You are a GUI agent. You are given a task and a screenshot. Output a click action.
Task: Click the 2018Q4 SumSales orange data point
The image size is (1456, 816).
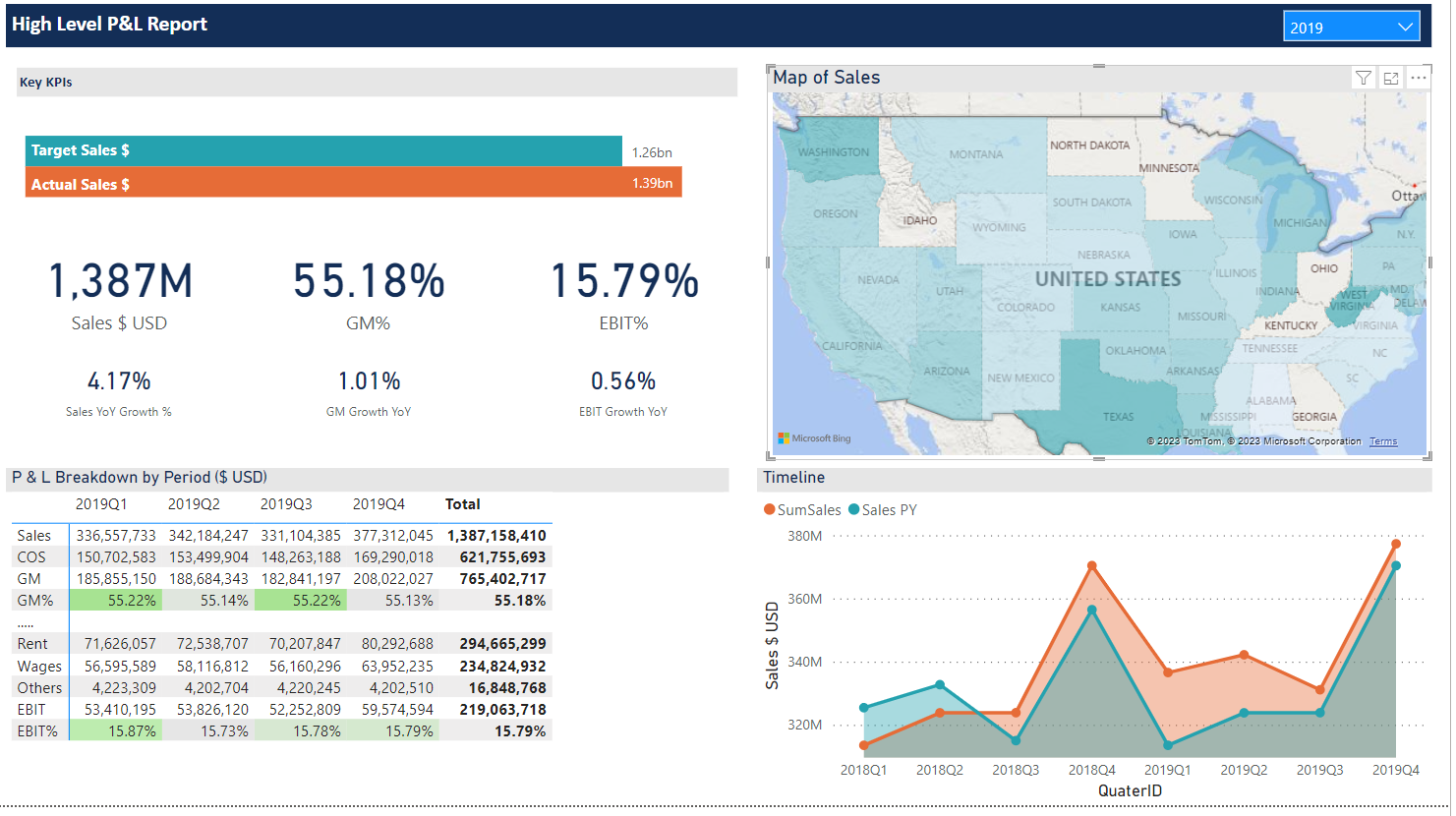pos(1092,566)
